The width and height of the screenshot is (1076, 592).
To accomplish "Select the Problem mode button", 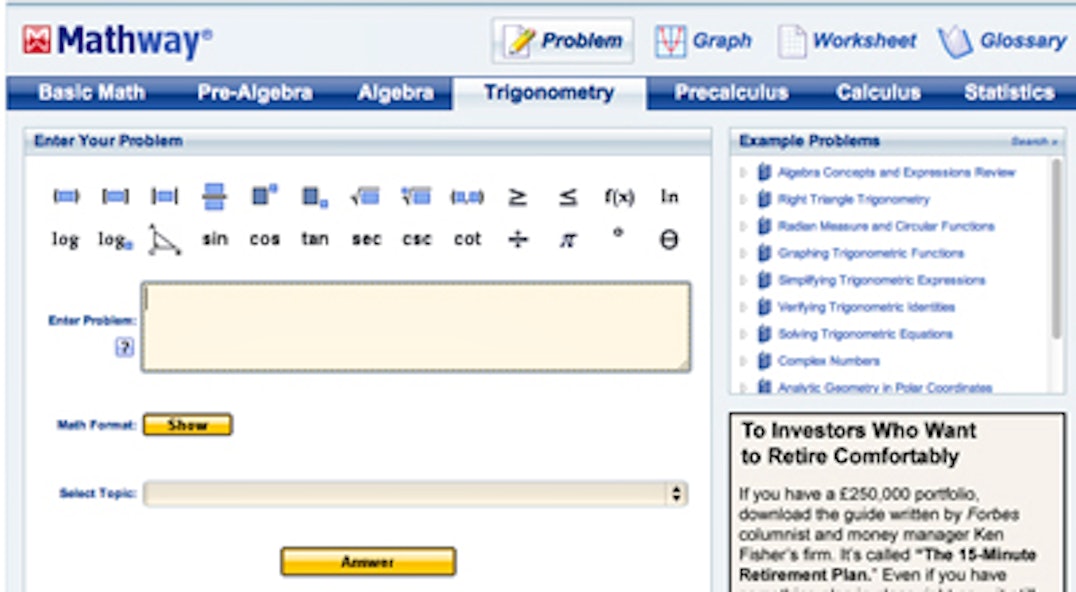I will coord(563,40).
